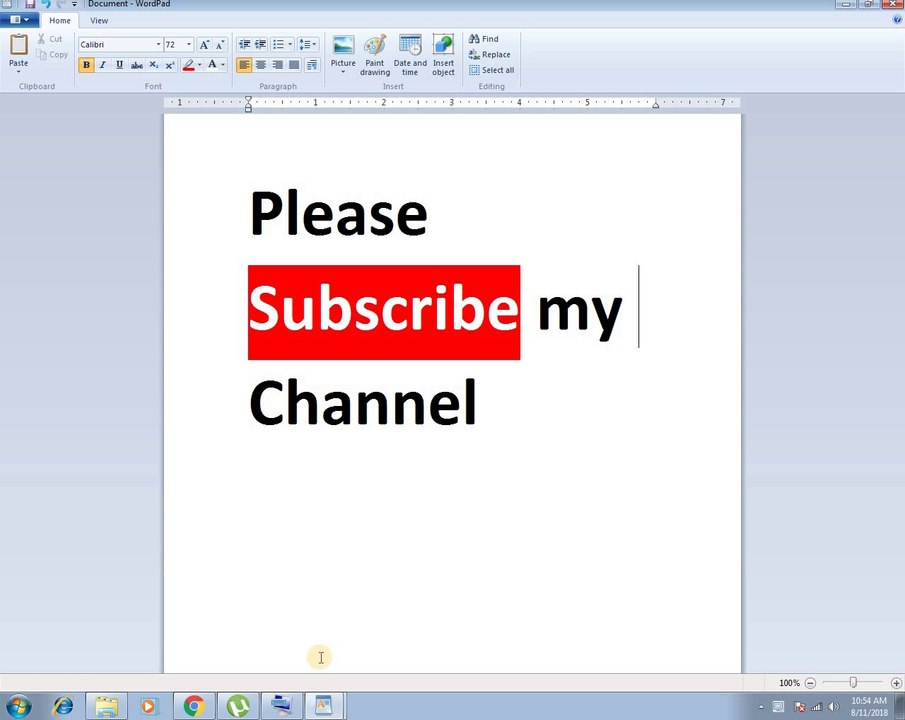
Task: Apply the red text highlight color
Action: pyautogui.click(x=188, y=65)
